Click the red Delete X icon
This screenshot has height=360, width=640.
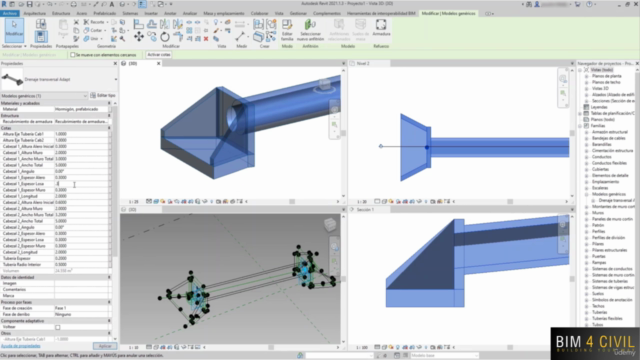[x=206, y=39]
